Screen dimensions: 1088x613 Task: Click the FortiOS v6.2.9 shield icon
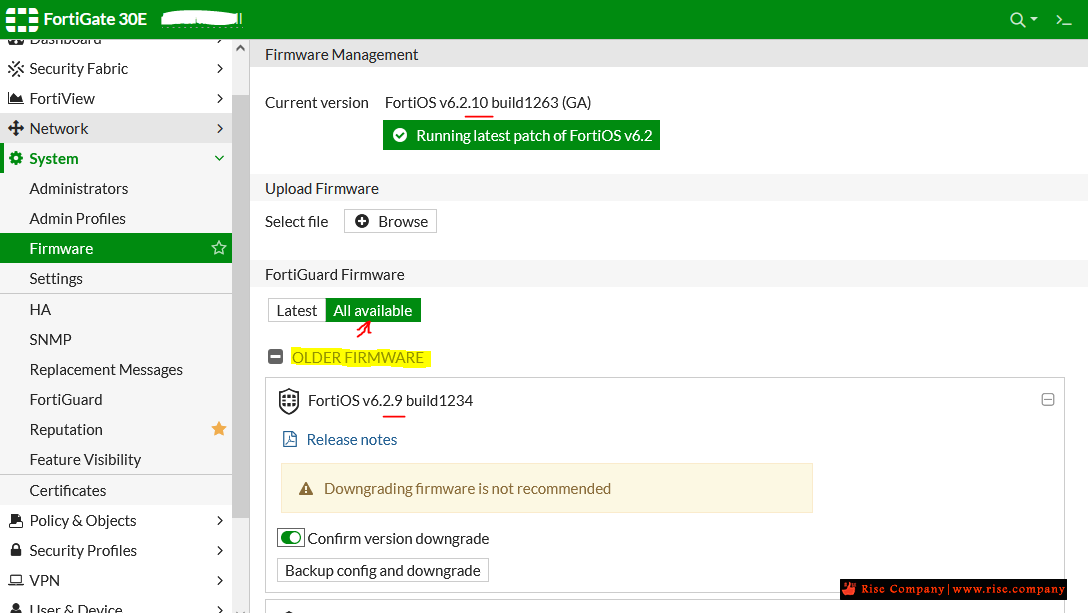[289, 401]
